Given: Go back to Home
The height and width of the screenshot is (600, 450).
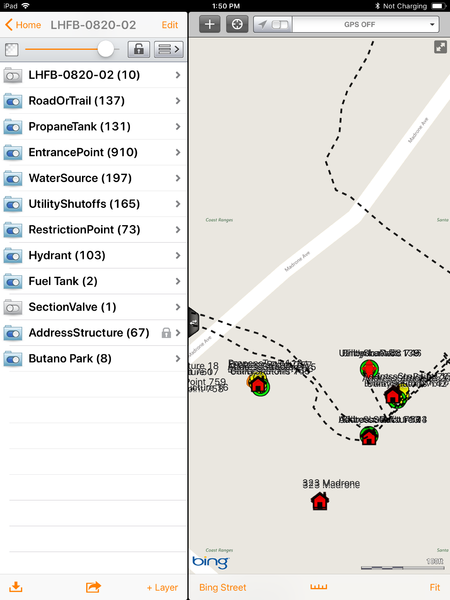Looking at the screenshot, I should pos(23,25).
